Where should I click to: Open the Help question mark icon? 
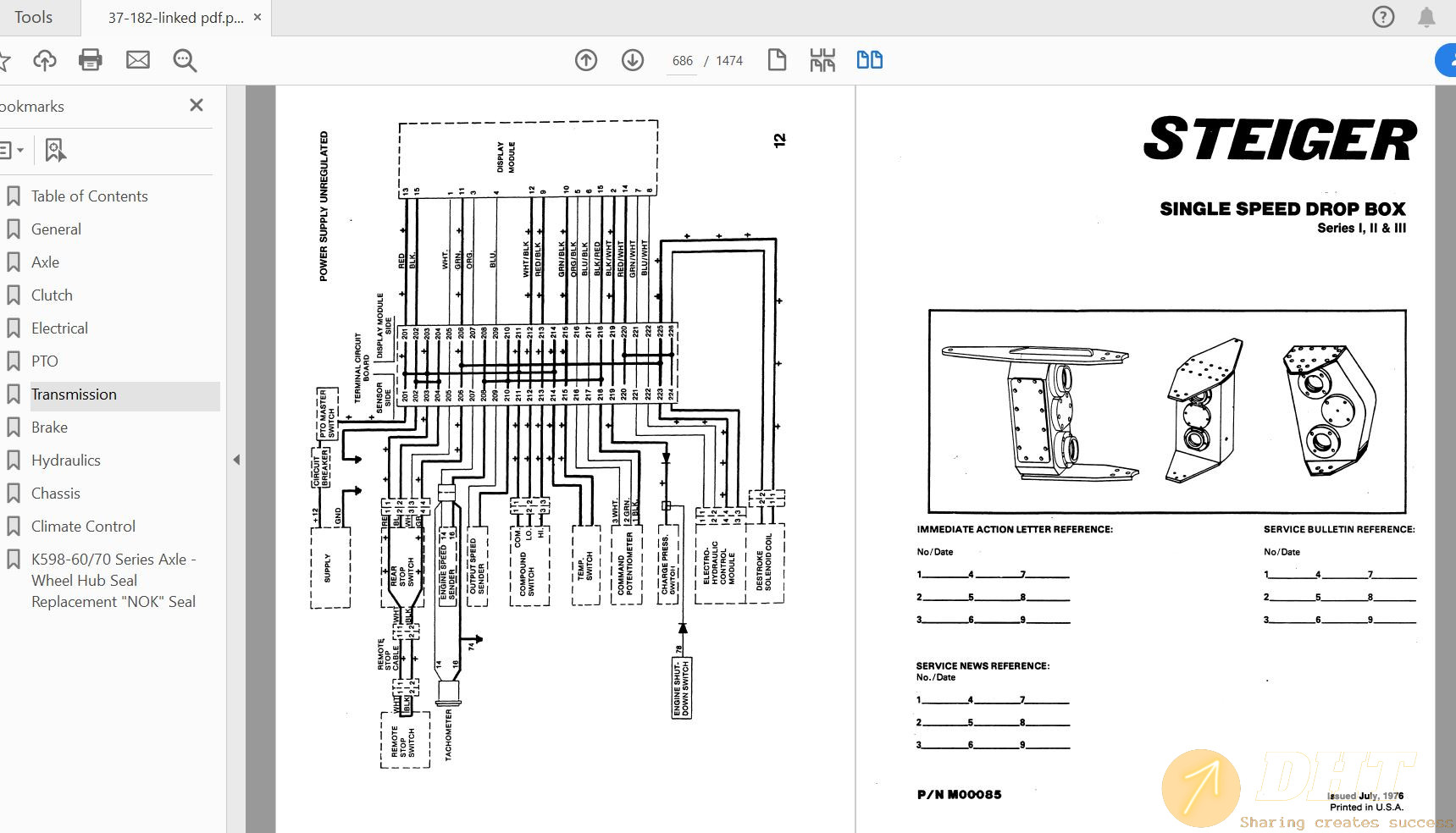pos(1383,17)
